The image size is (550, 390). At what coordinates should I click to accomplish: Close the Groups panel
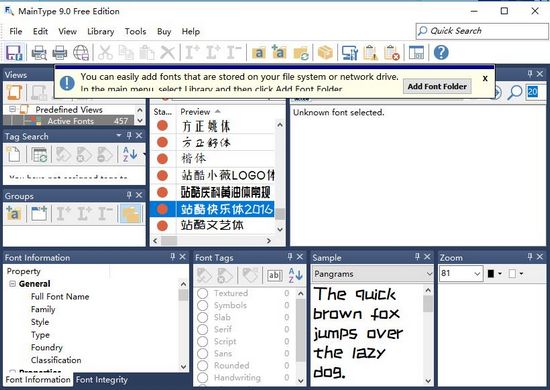(139, 195)
